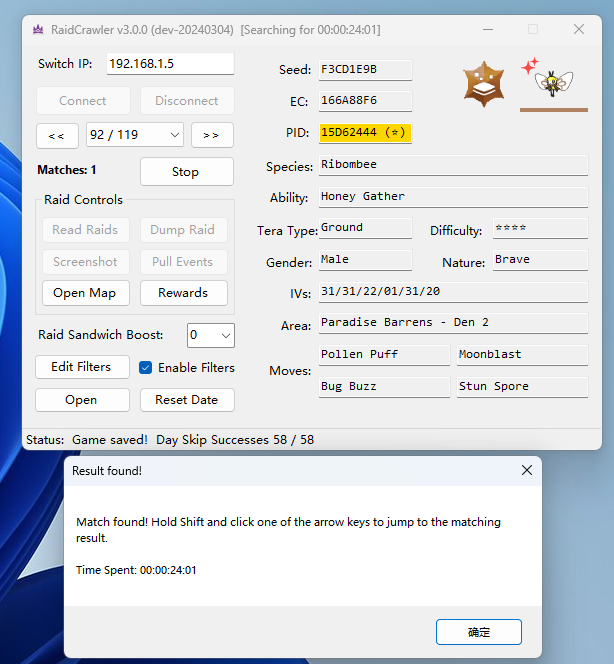Click Day Skip Successes 58 / 58 text
This screenshot has width=614, height=664.
click(235, 440)
